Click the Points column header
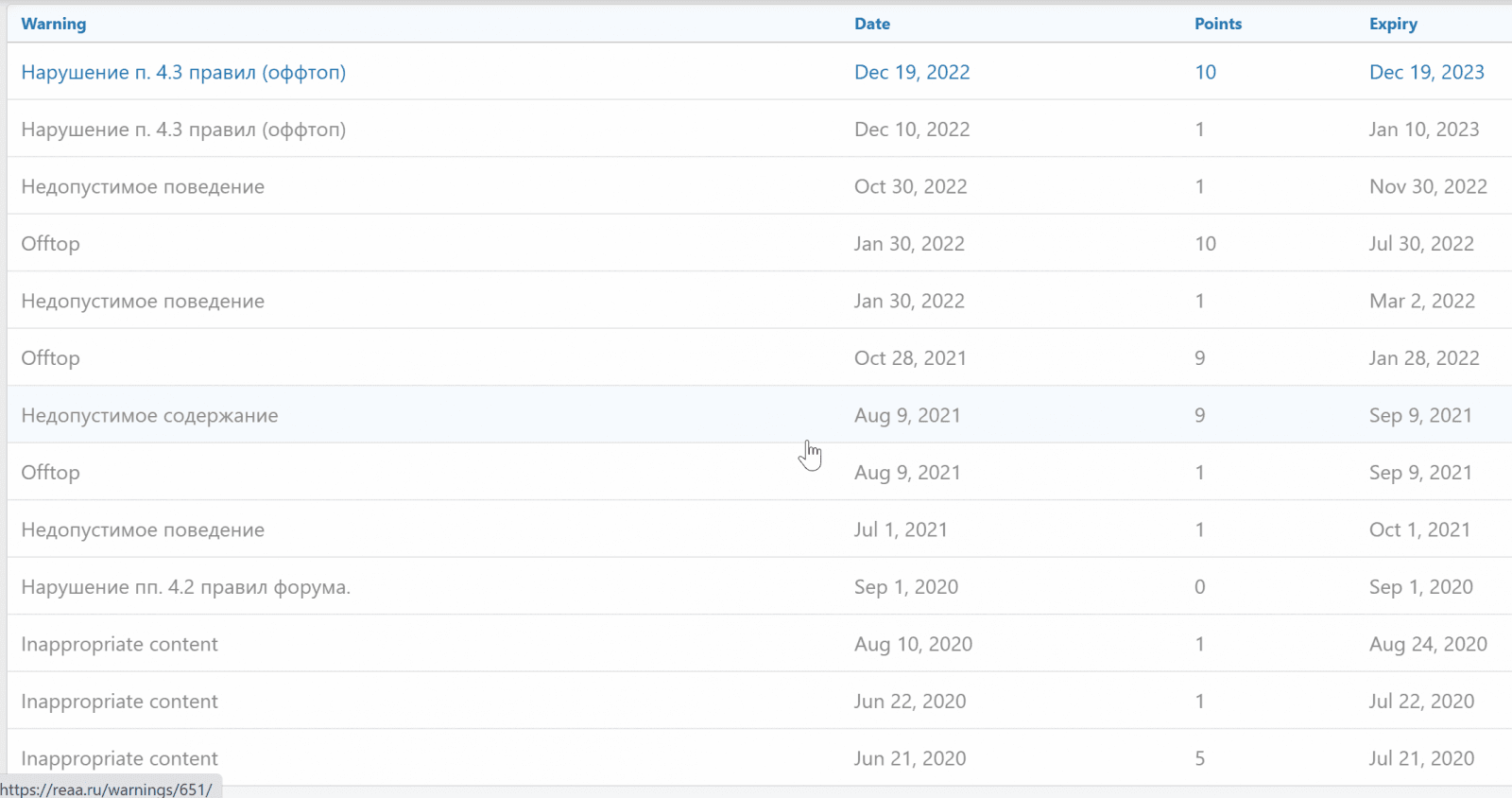The width and height of the screenshot is (1512, 798). [1217, 25]
